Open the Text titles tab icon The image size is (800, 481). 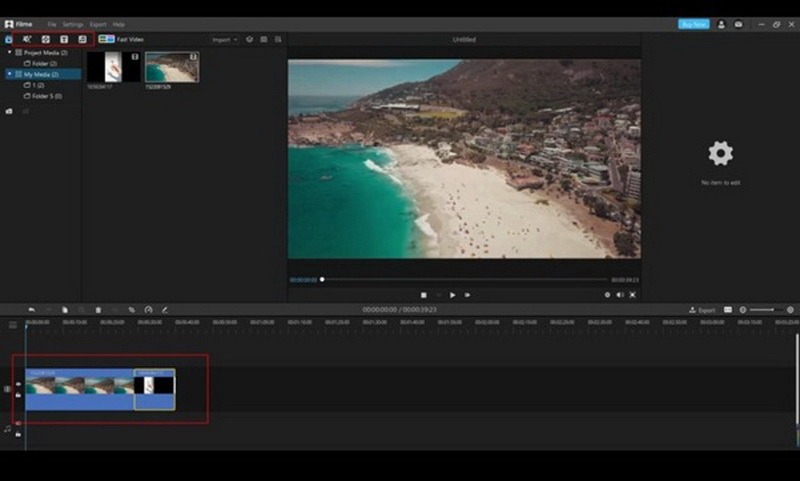click(x=64, y=39)
